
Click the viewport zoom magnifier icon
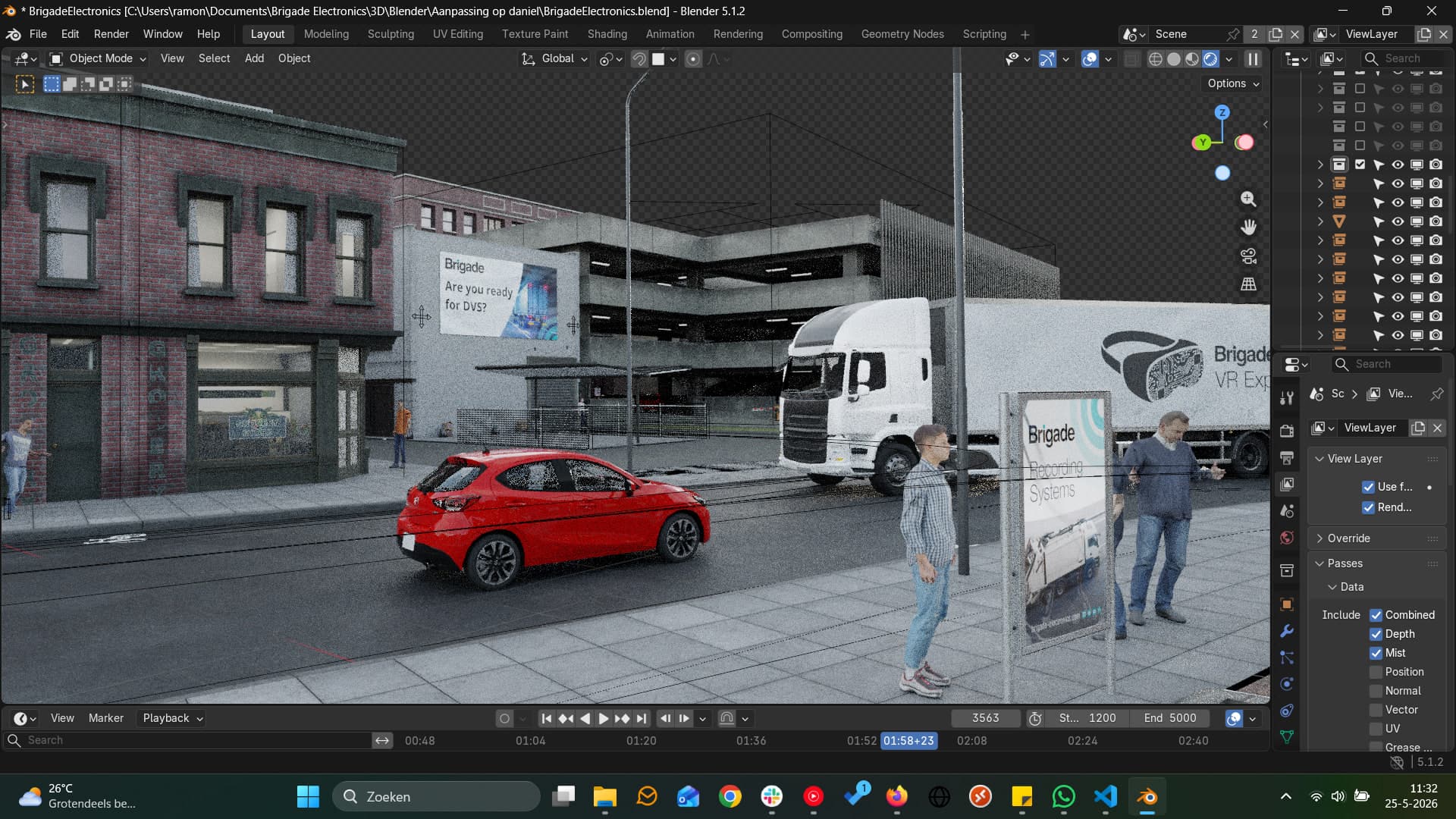[x=1248, y=199]
